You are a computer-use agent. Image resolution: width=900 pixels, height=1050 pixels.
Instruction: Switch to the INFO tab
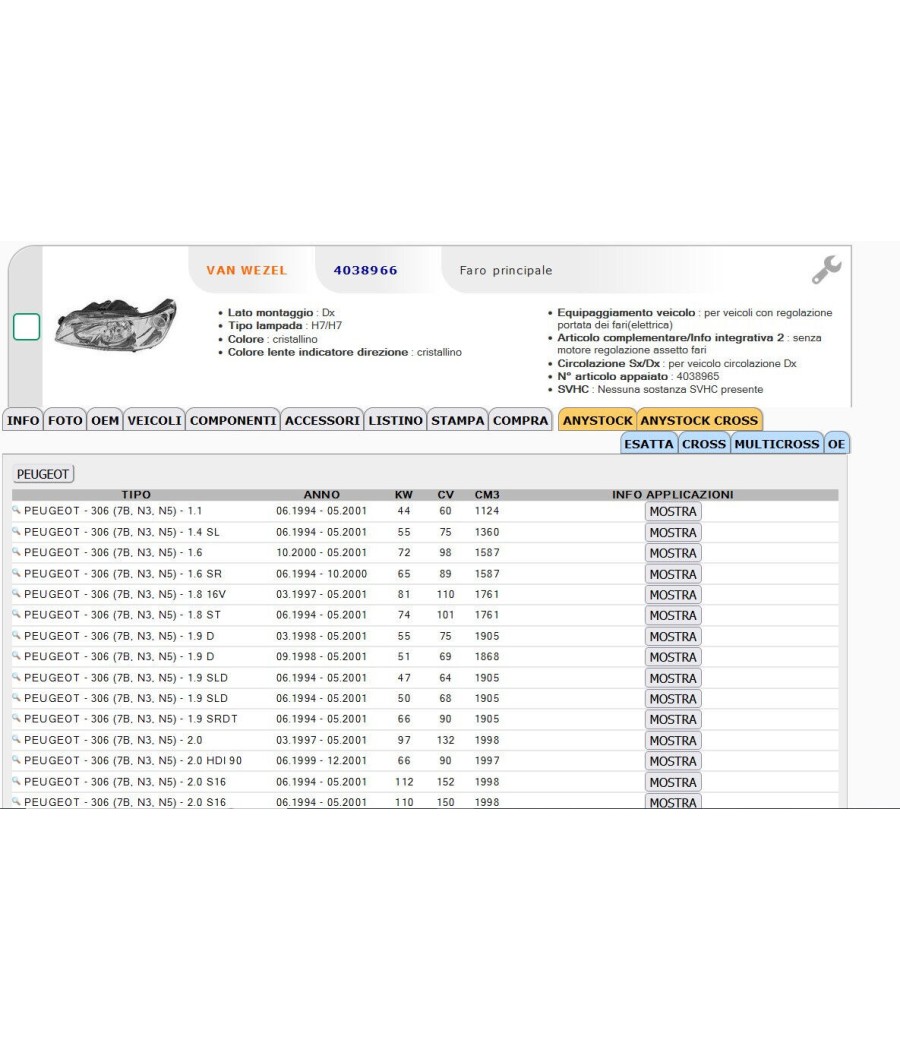pyautogui.click(x=23, y=421)
